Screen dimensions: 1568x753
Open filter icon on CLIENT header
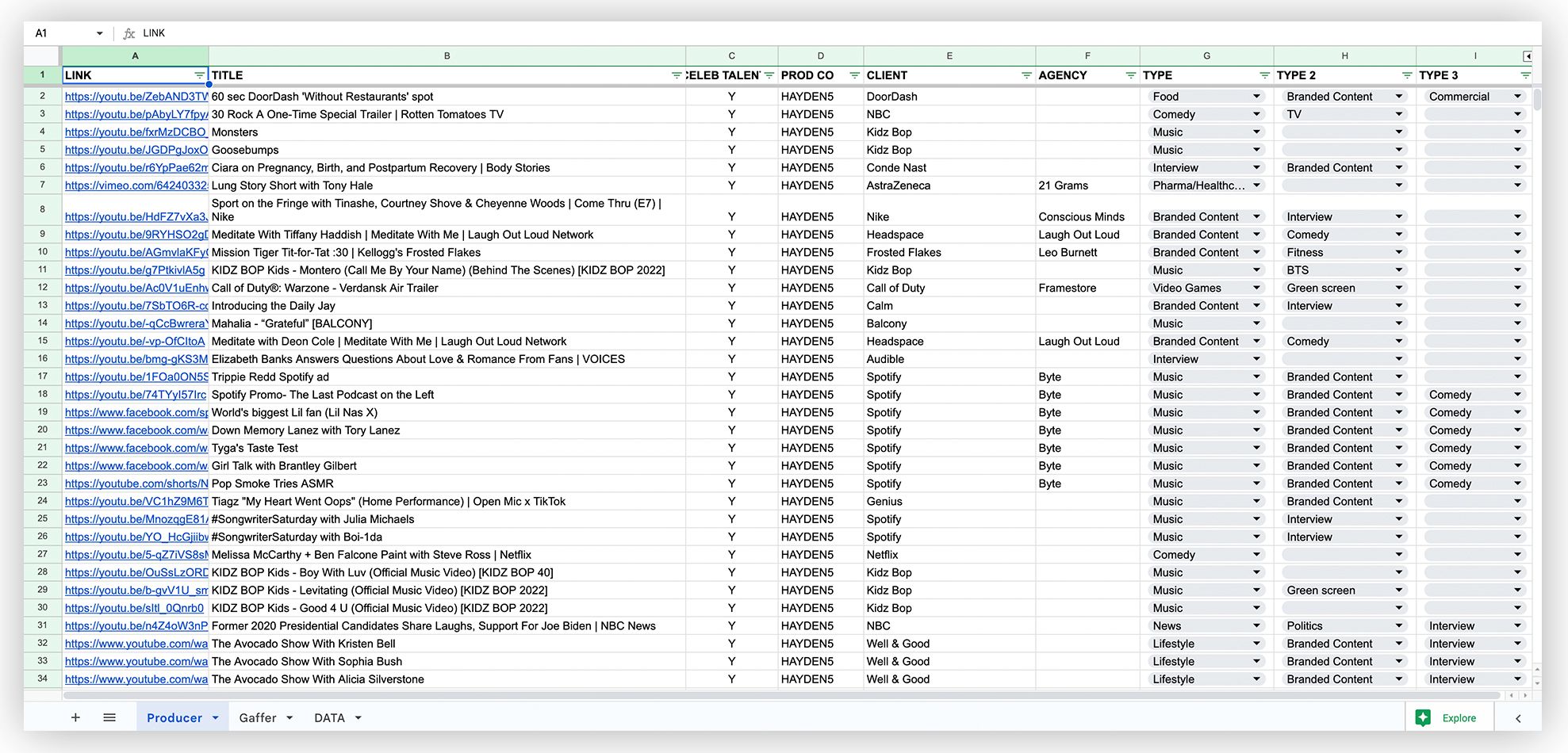(x=1026, y=75)
